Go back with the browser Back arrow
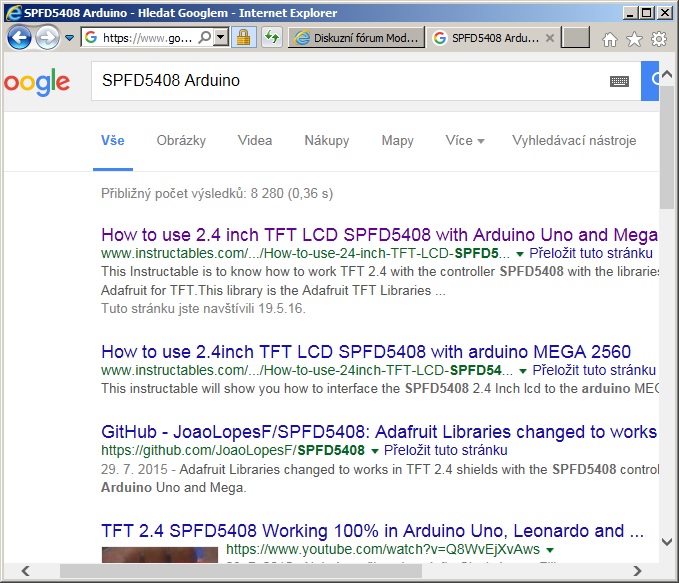 pyautogui.click(x=19, y=37)
